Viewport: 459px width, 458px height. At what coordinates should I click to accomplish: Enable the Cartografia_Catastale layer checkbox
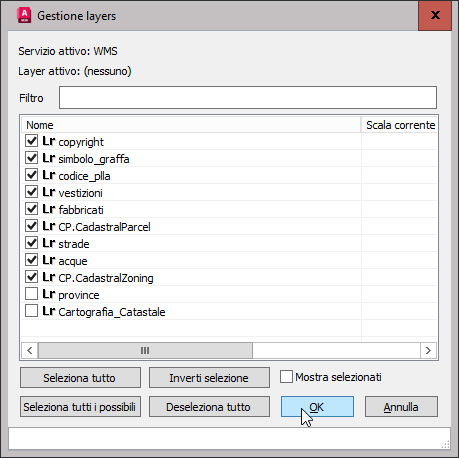click(x=32, y=311)
